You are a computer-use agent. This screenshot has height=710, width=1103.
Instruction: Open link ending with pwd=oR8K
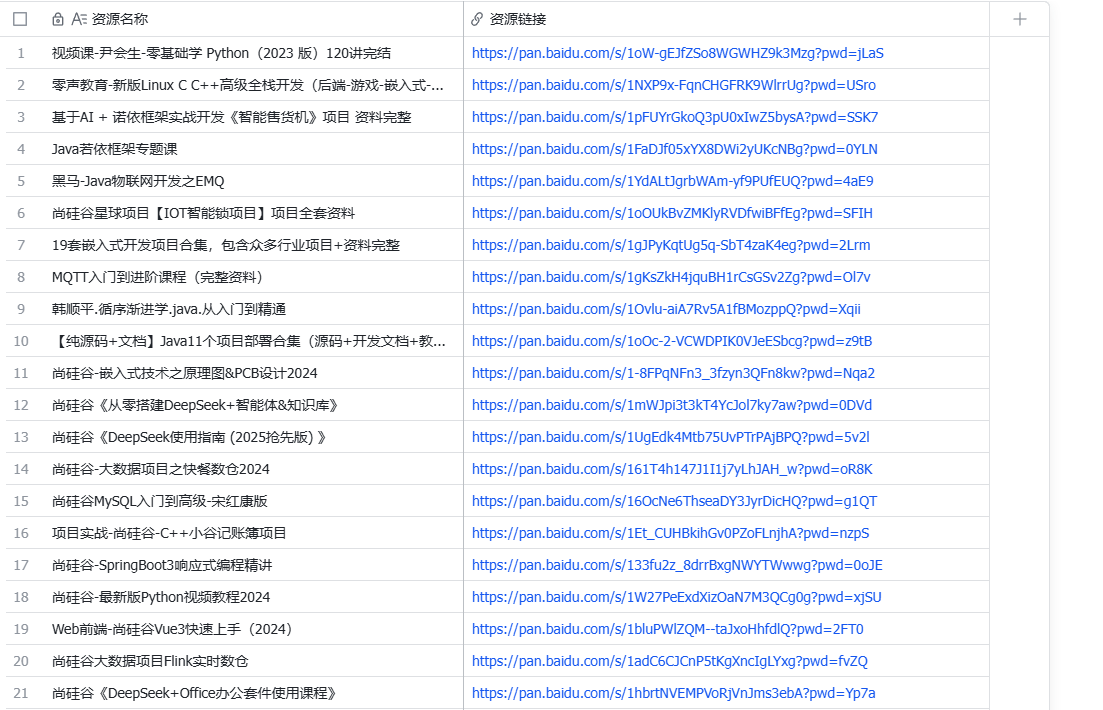672,469
